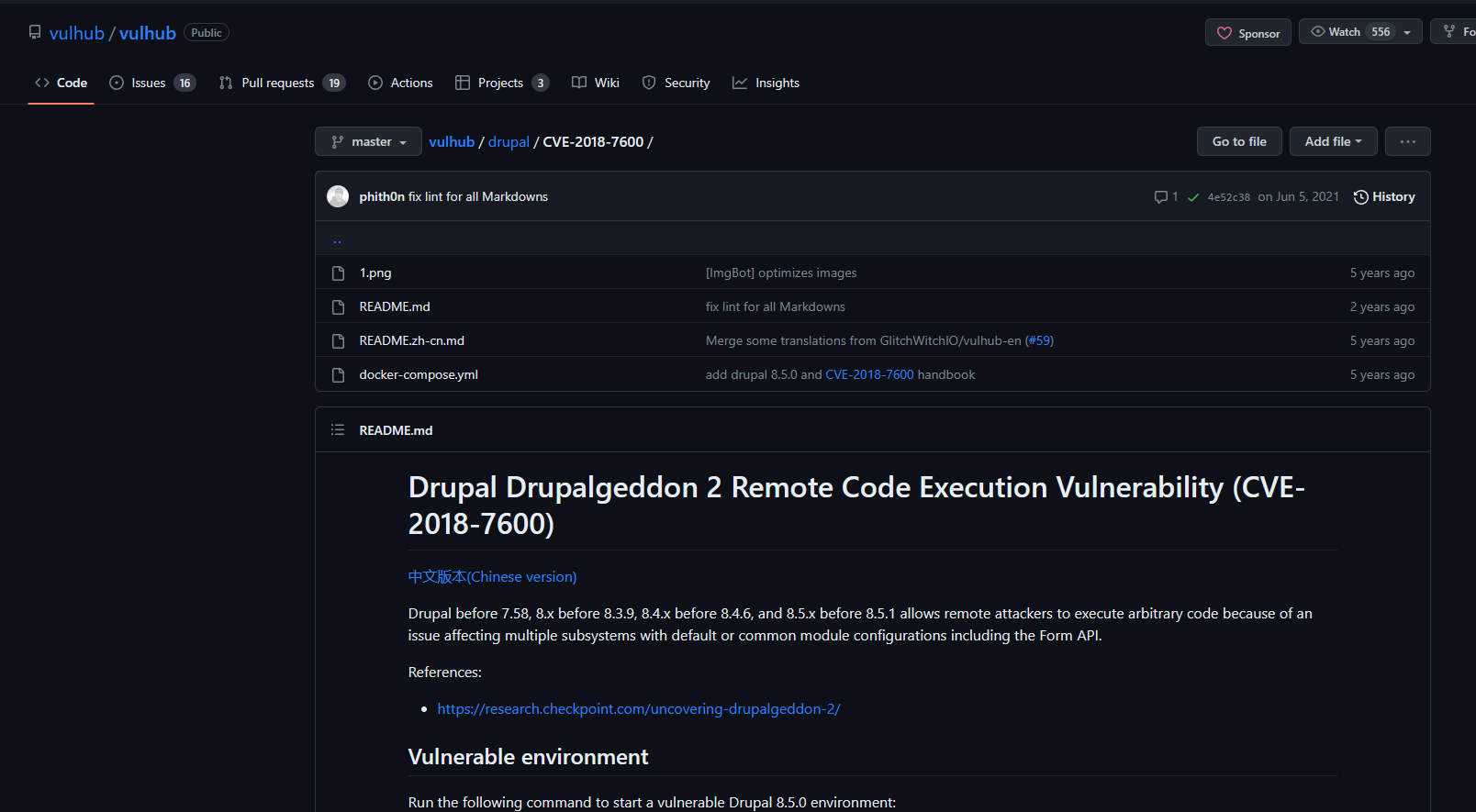Screen dimensions: 1476x812
Task: Click the bold vulhub repository name link
Action: pyautogui.click(x=148, y=33)
